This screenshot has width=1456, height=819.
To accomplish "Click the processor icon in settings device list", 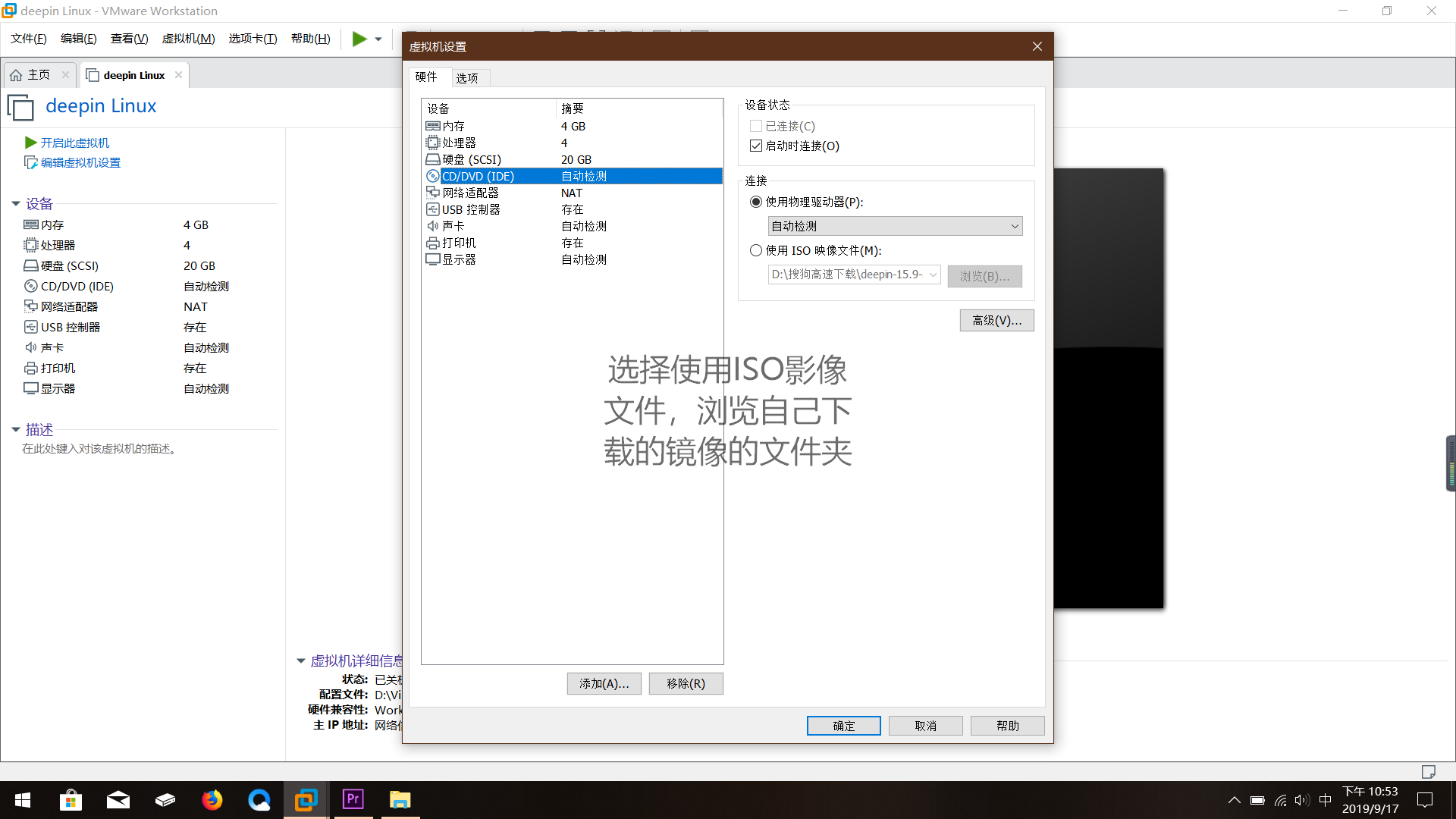I will 433,143.
